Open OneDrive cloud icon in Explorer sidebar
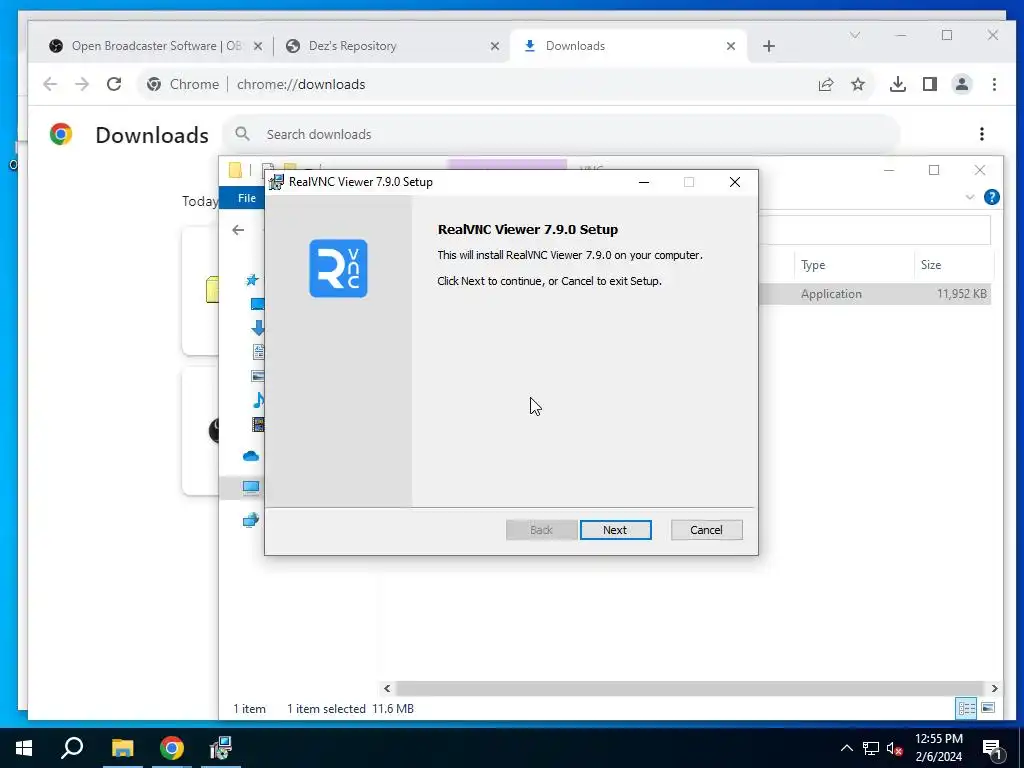Image resolution: width=1024 pixels, height=768 pixels. coord(251,456)
